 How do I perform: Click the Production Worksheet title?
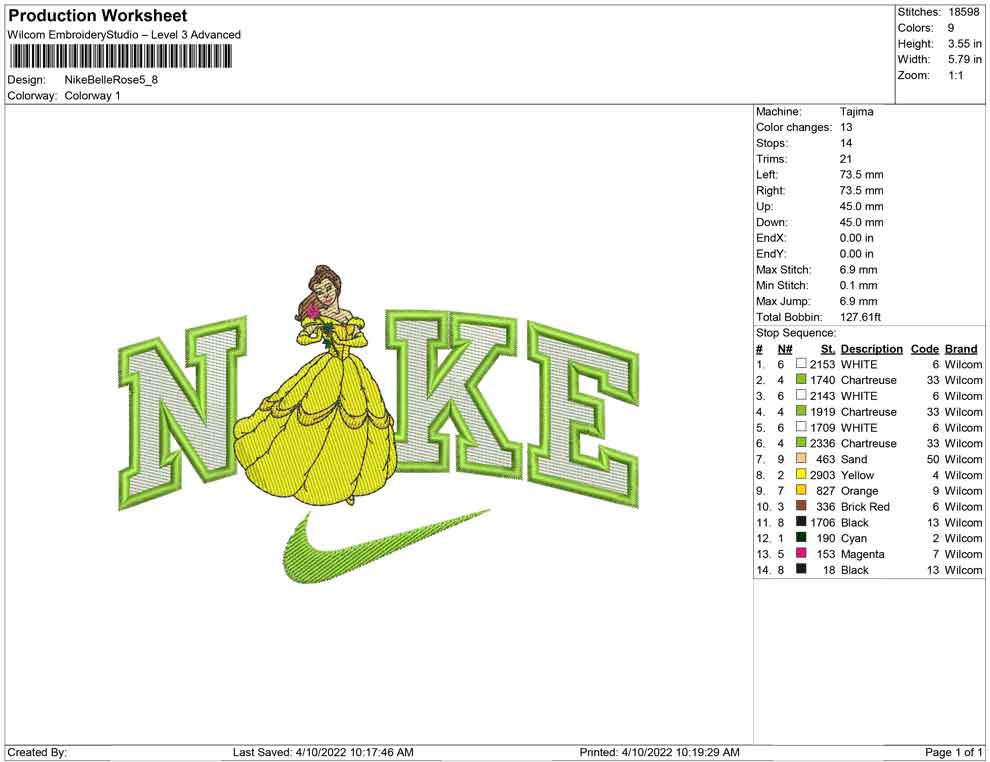98,16
